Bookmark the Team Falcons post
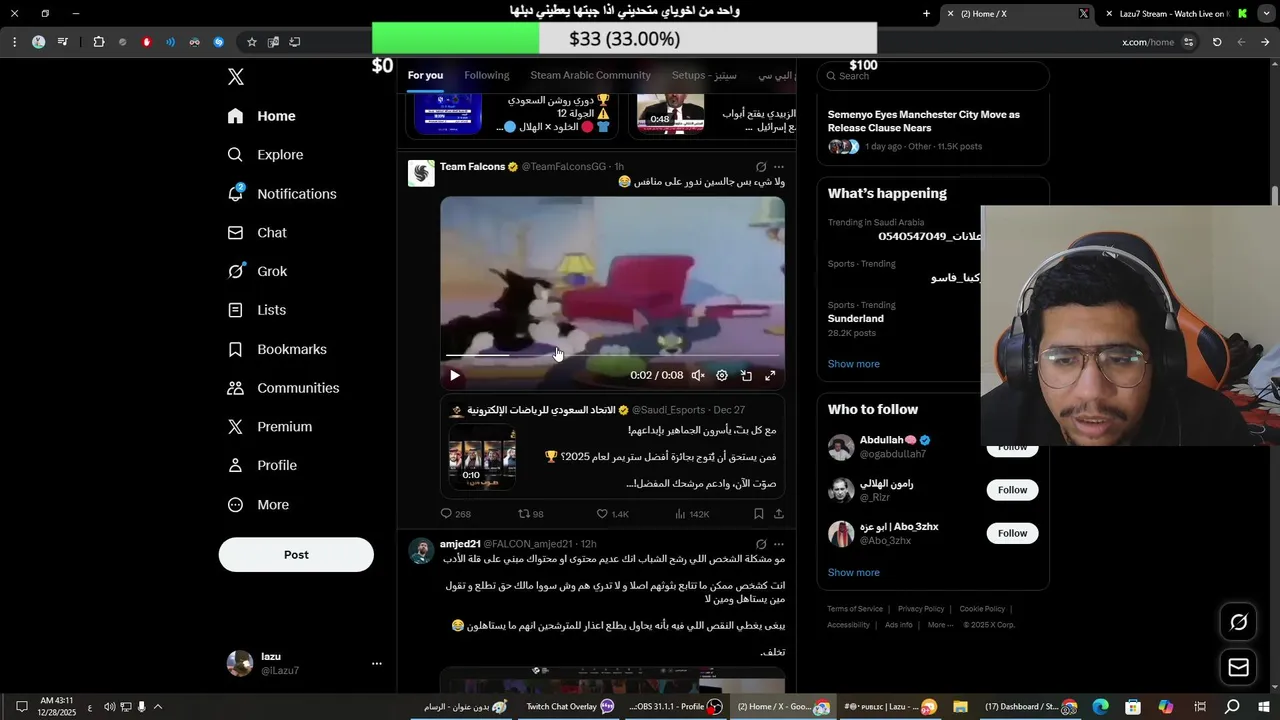Image resolution: width=1280 pixels, height=720 pixels. [x=759, y=514]
